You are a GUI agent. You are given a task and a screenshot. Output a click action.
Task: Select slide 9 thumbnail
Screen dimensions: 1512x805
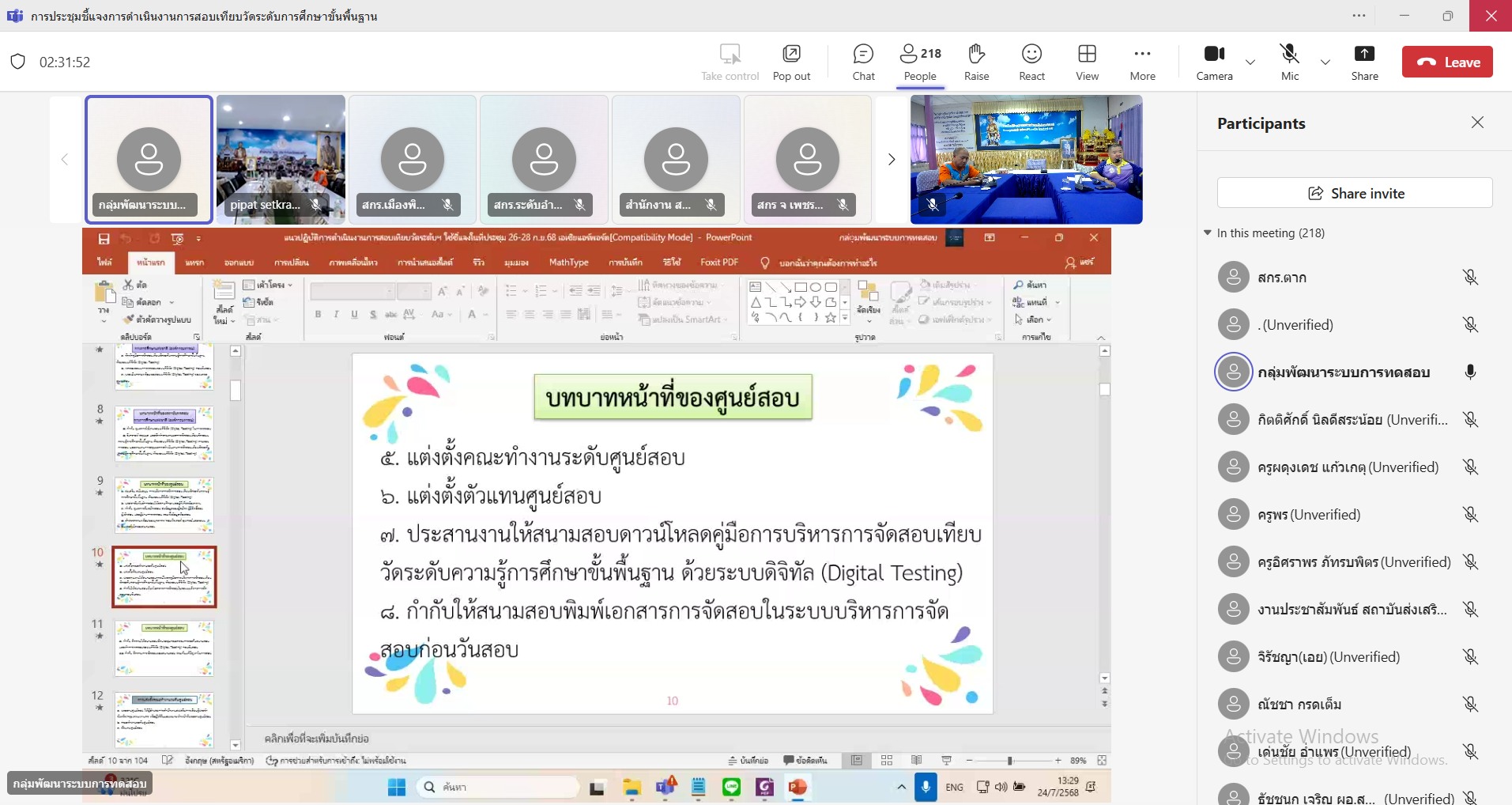164,505
